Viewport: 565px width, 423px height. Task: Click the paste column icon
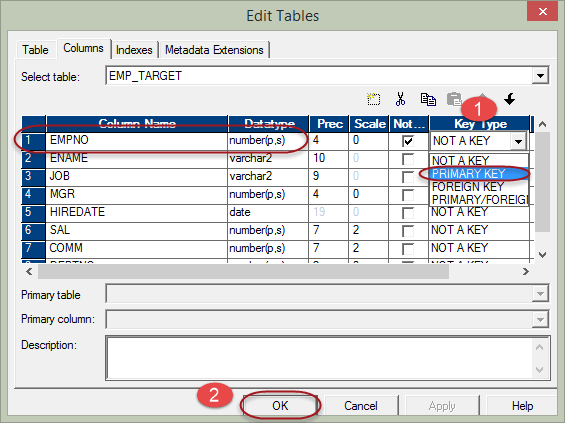click(x=454, y=99)
